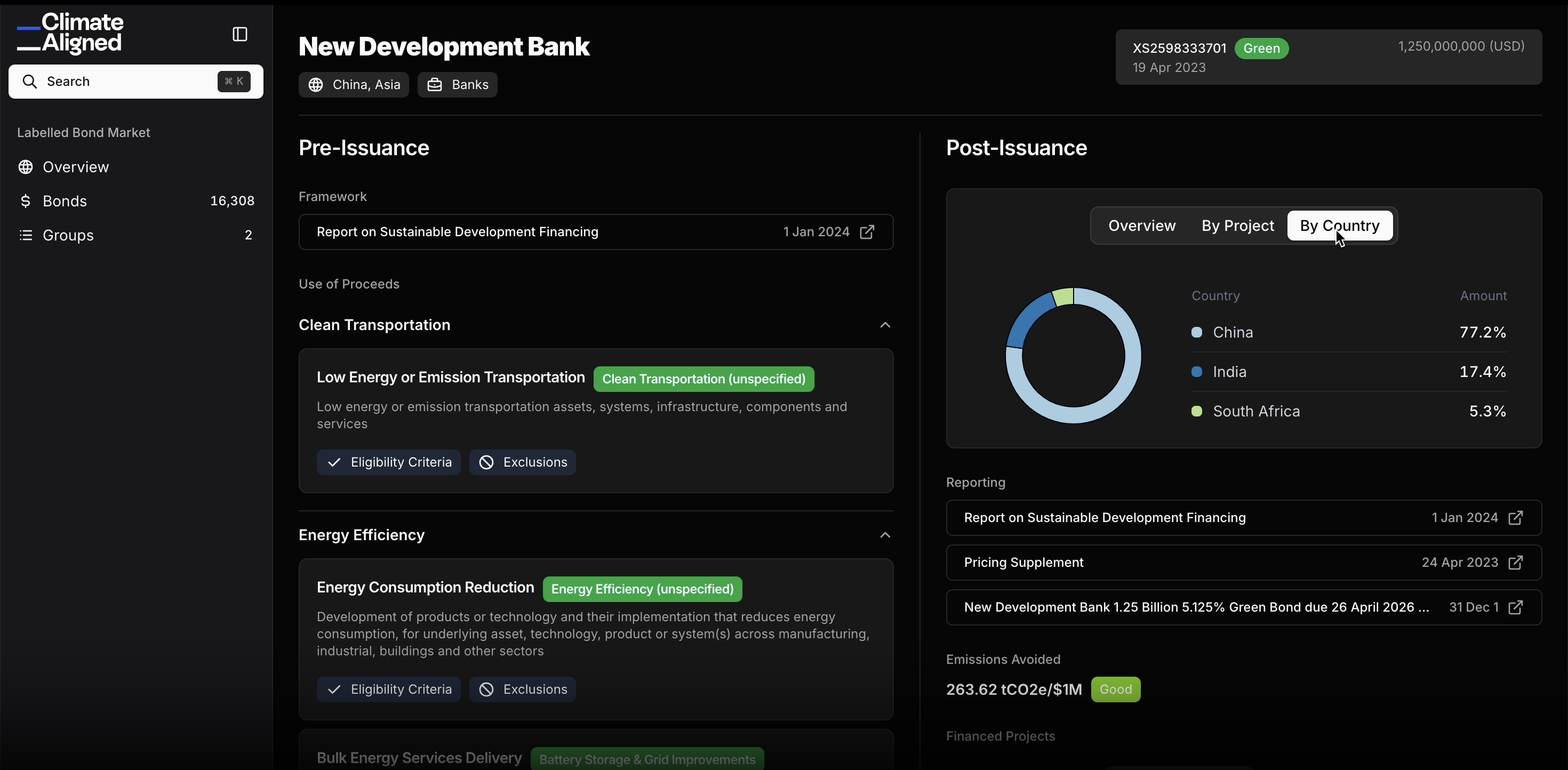
Task: Open external link for 5.125% Green Bond document
Action: pos(1515,607)
